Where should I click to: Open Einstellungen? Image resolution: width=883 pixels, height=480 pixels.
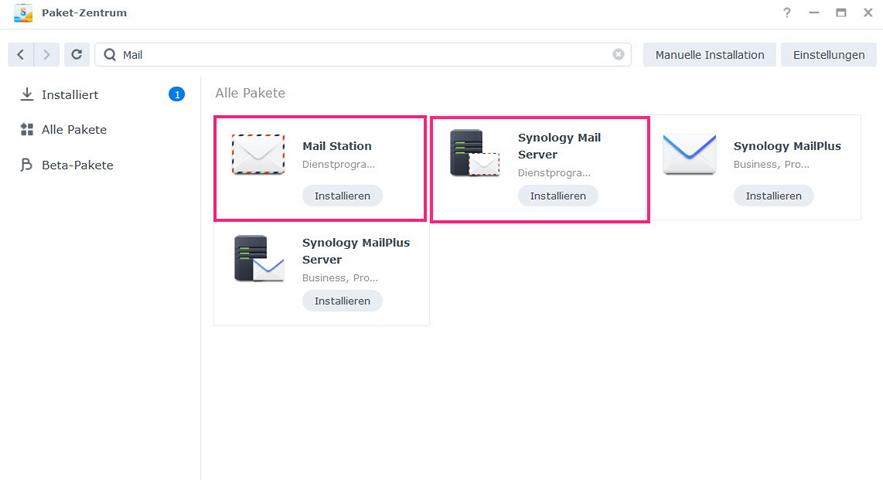(x=828, y=55)
